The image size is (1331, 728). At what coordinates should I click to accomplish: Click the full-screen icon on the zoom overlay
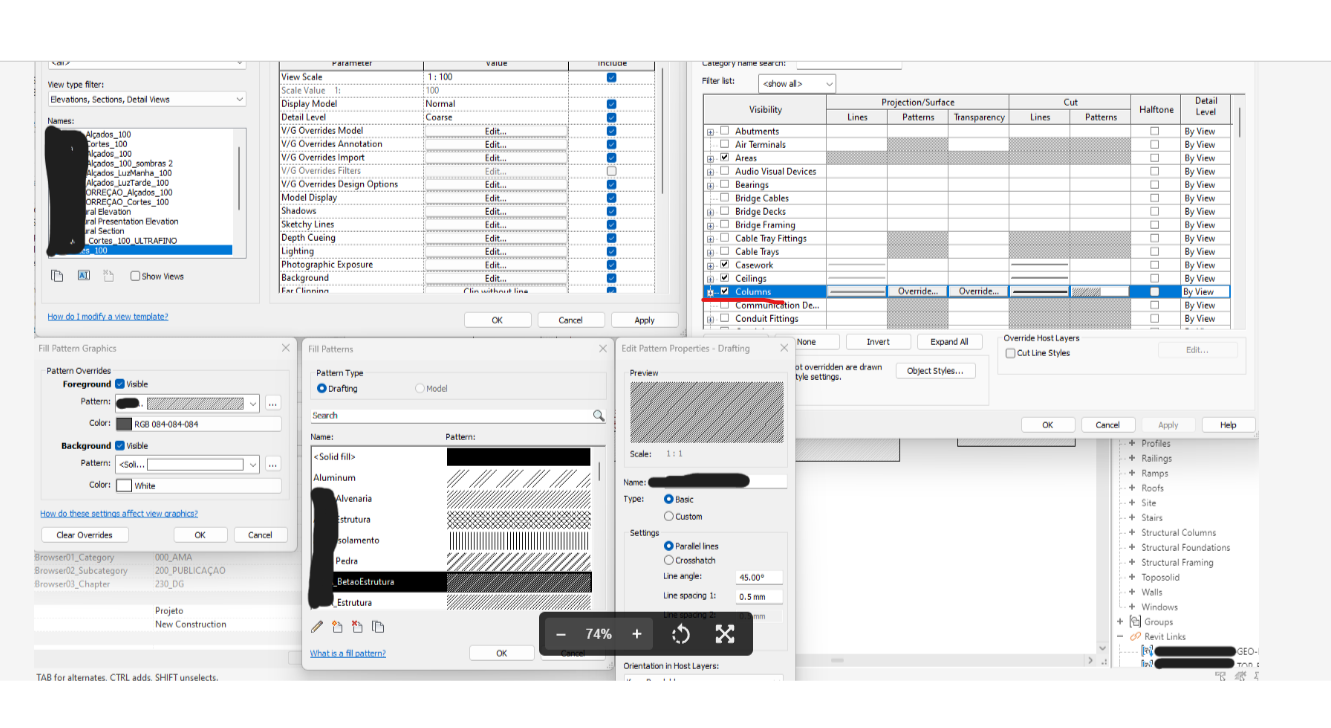pos(725,633)
